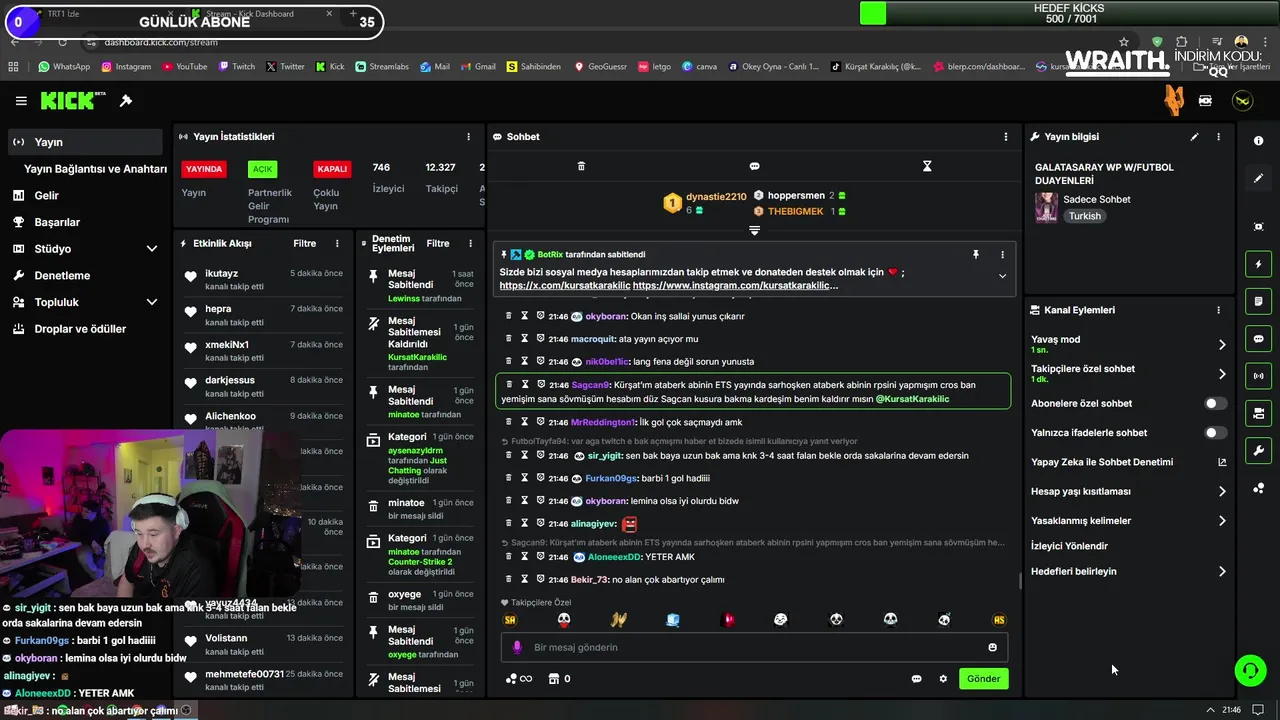Viewport: 1280px width, 720px height.
Task: Click speech bubble icon in chat toolbar
Action: point(754,166)
